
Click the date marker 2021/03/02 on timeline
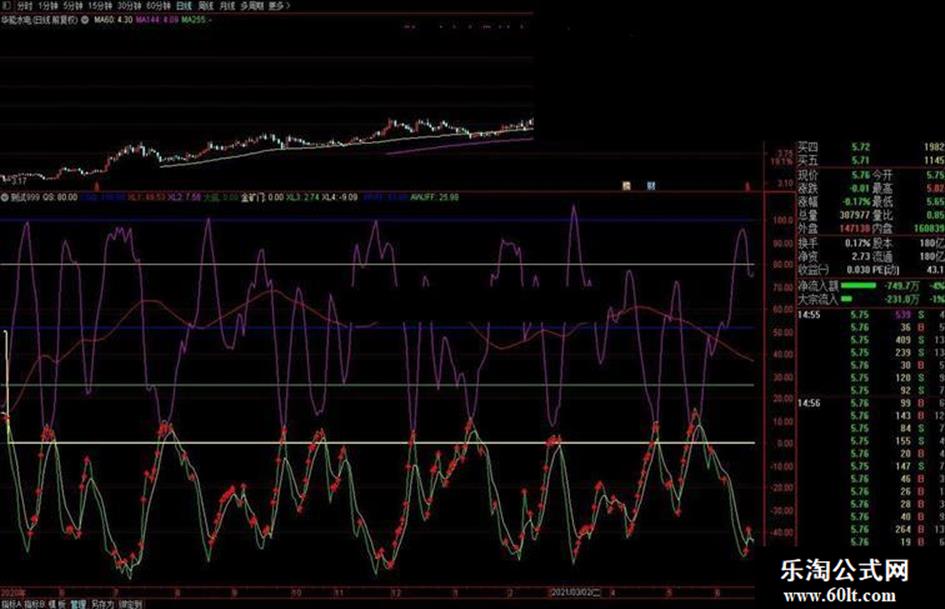point(576,593)
